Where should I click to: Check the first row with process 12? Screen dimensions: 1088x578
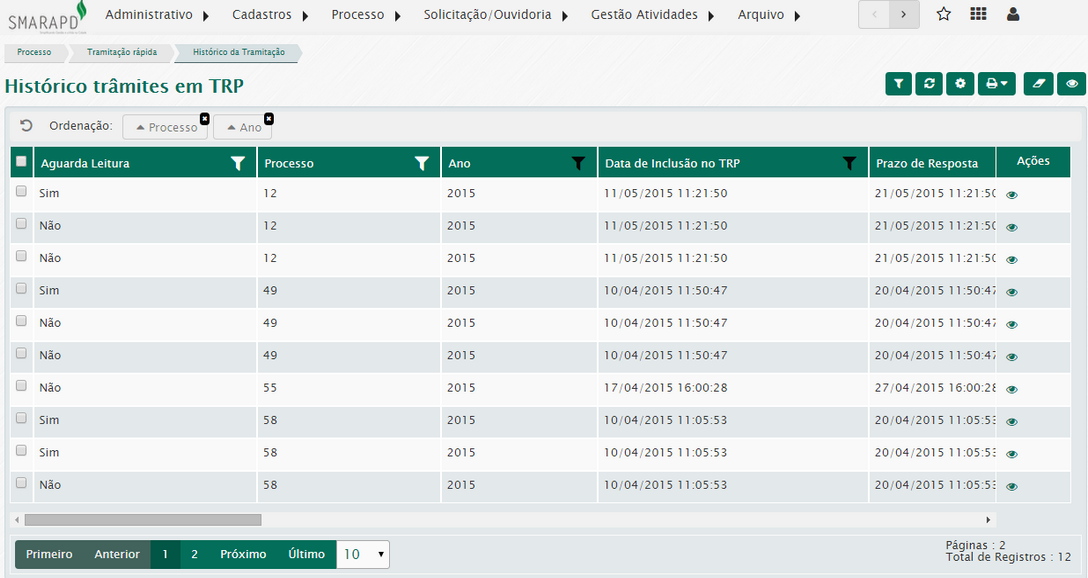pyautogui.click(x=21, y=192)
